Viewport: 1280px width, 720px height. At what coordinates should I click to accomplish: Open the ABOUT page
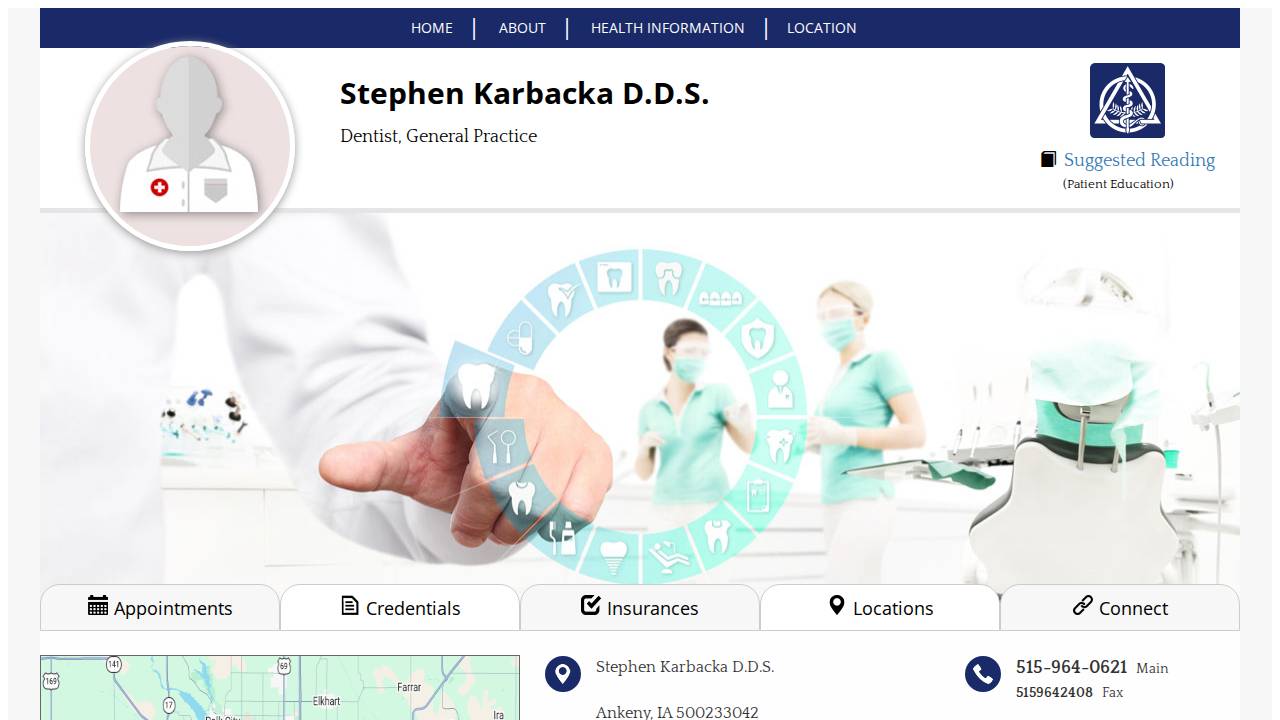(x=521, y=28)
